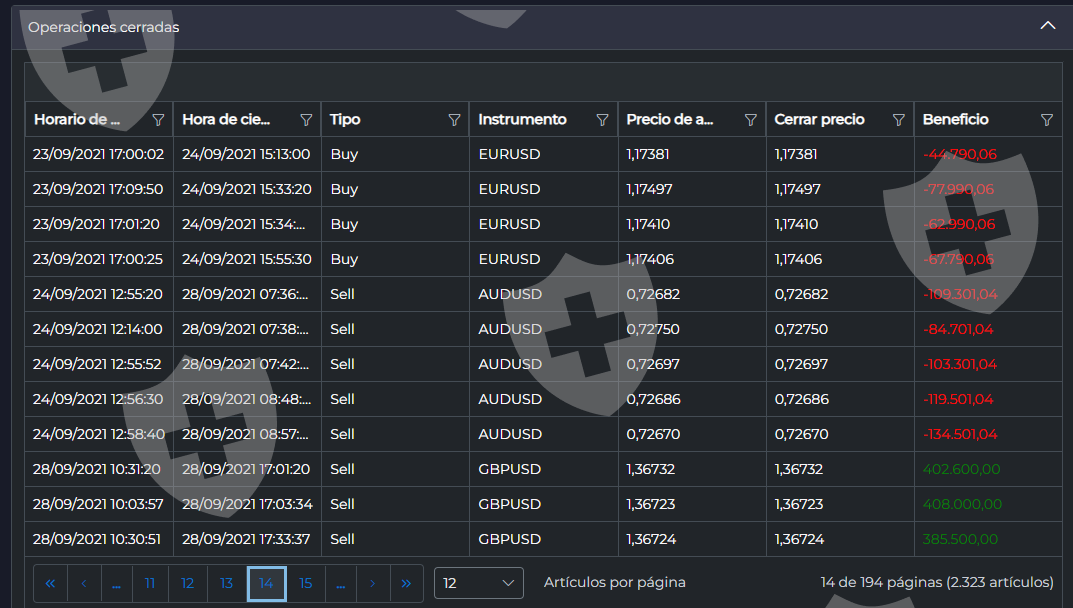Switch to page 13

(x=227, y=583)
